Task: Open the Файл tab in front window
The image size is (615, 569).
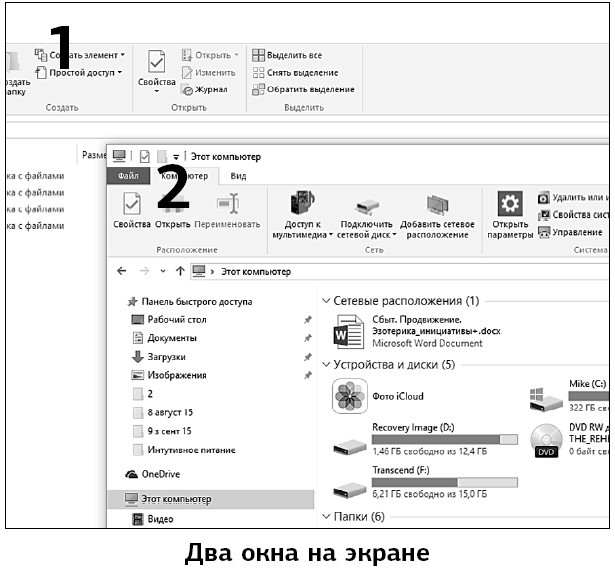Action: 128,176
